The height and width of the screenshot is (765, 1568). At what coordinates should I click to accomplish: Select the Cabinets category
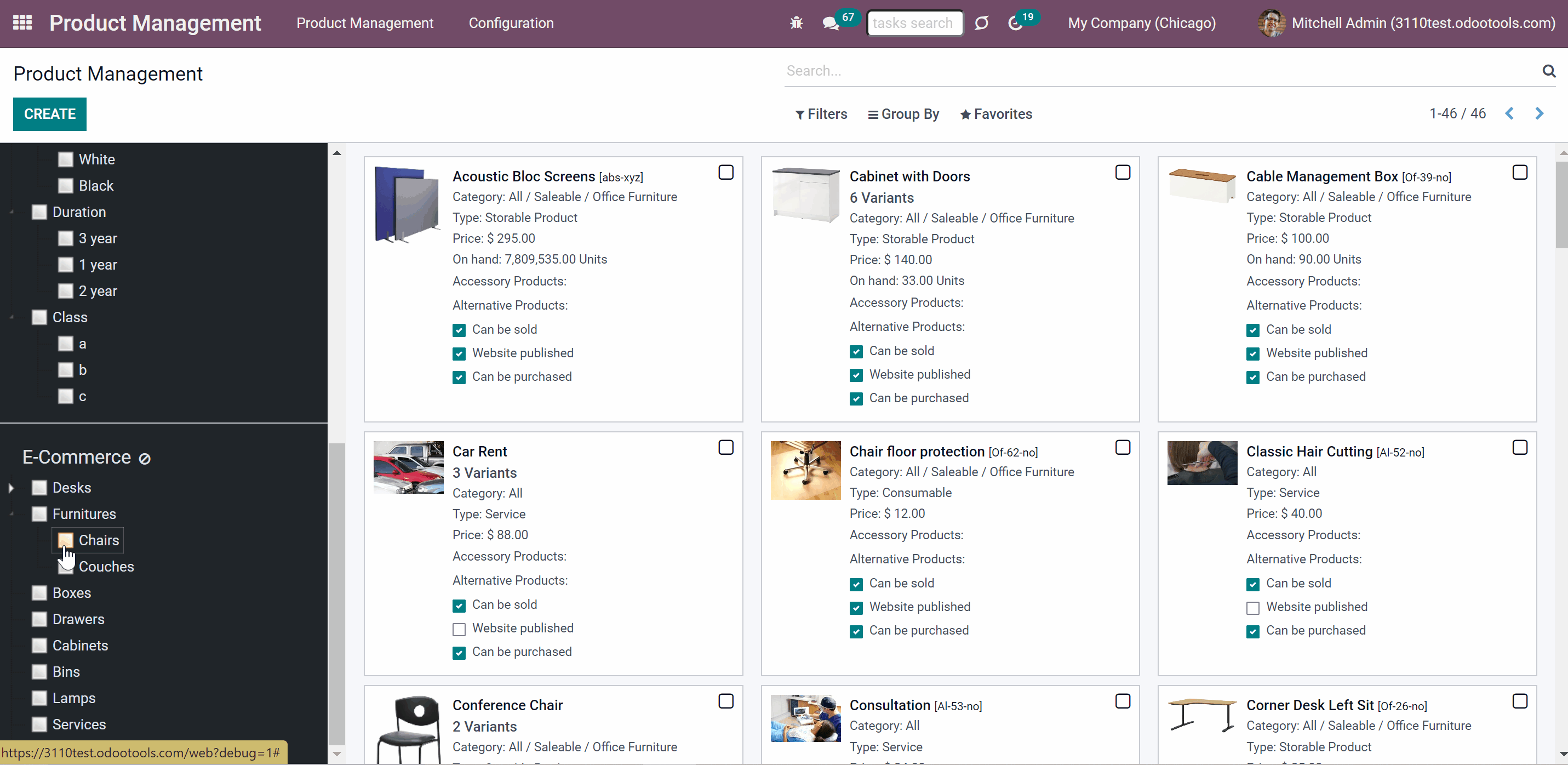(x=81, y=645)
